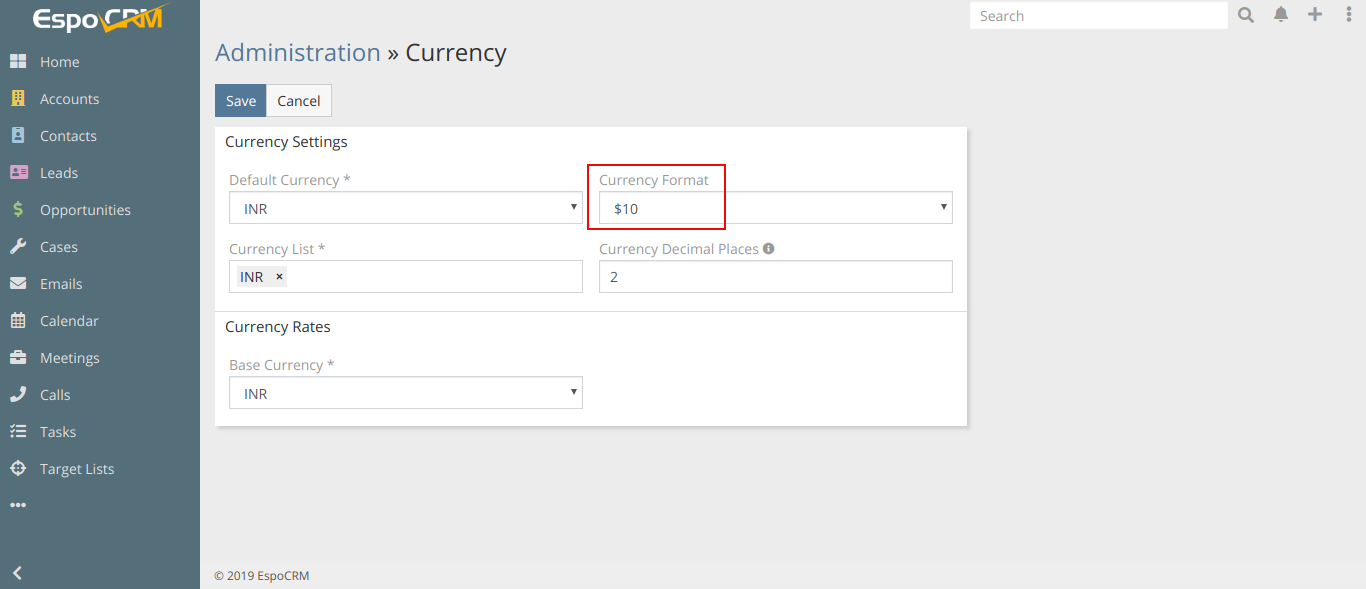Open the Base Currency dropdown
This screenshot has width=1366, height=589.
[x=405, y=393]
